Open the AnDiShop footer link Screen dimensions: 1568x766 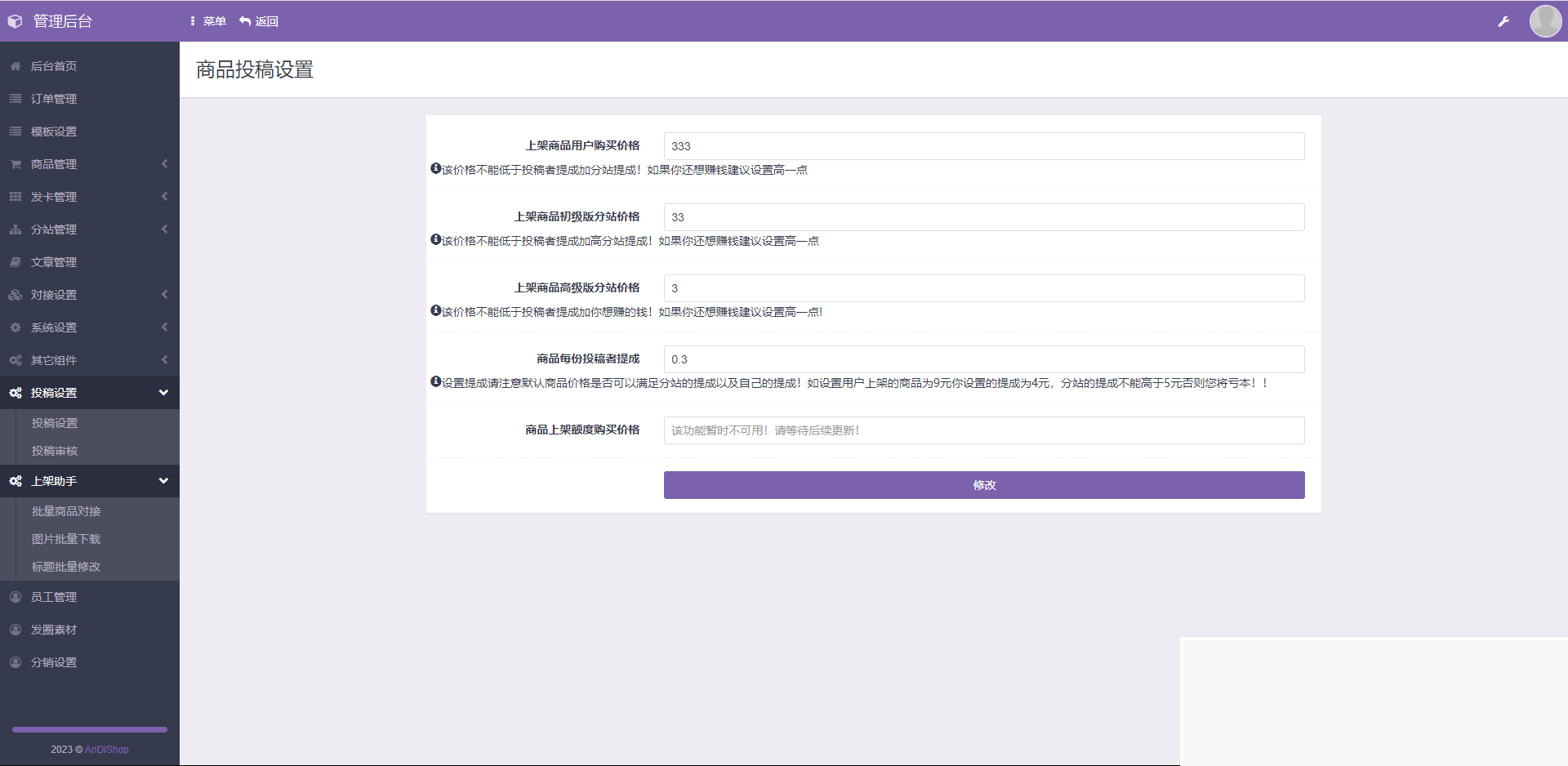106,749
